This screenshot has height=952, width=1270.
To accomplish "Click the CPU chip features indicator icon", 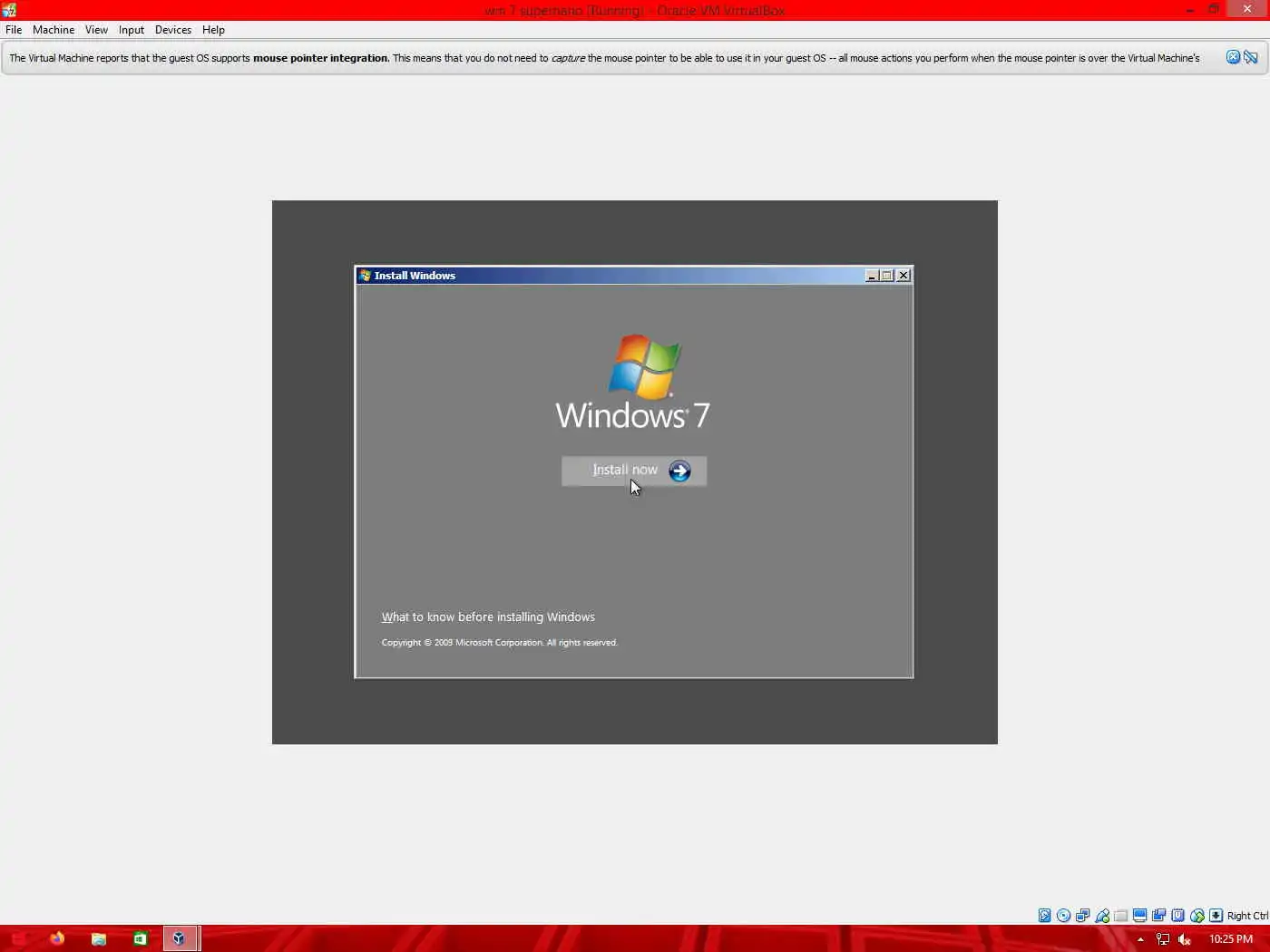I will pos(1177,916).
